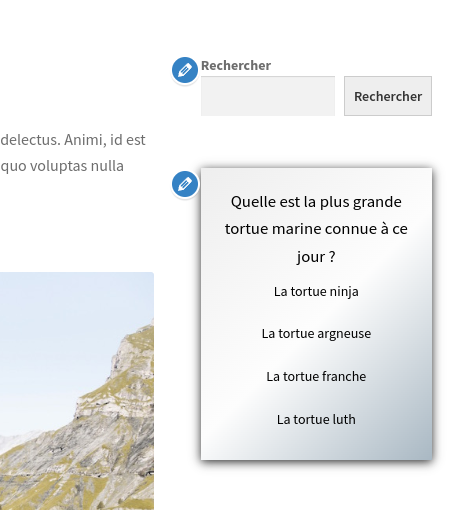Image resolution: width=456 pixels, height=510 pixels.
Task: Click the text 'quo voluptas nulla'
Action: point(62,166)
